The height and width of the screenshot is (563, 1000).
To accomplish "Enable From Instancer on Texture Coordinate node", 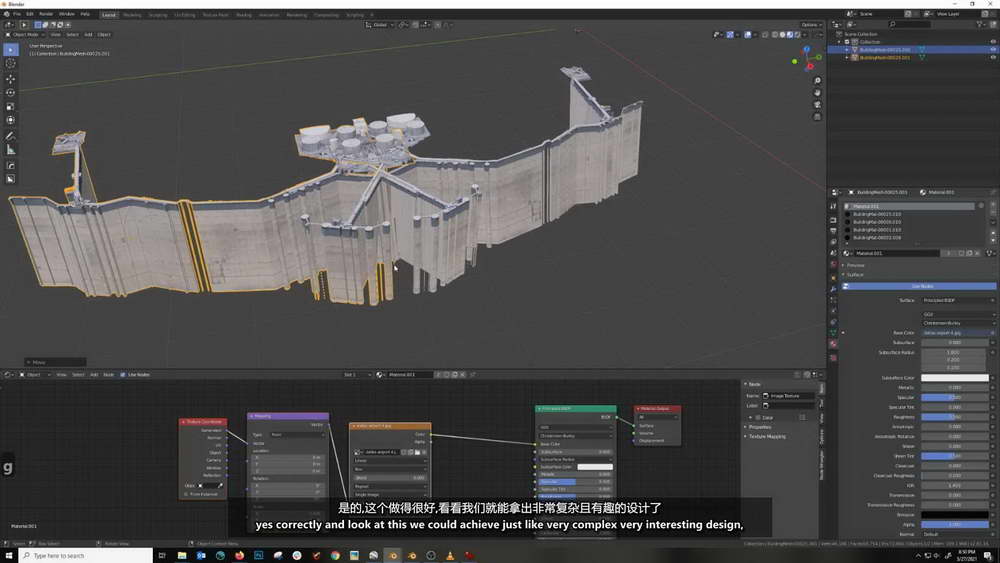I will (x=186, y=494).
